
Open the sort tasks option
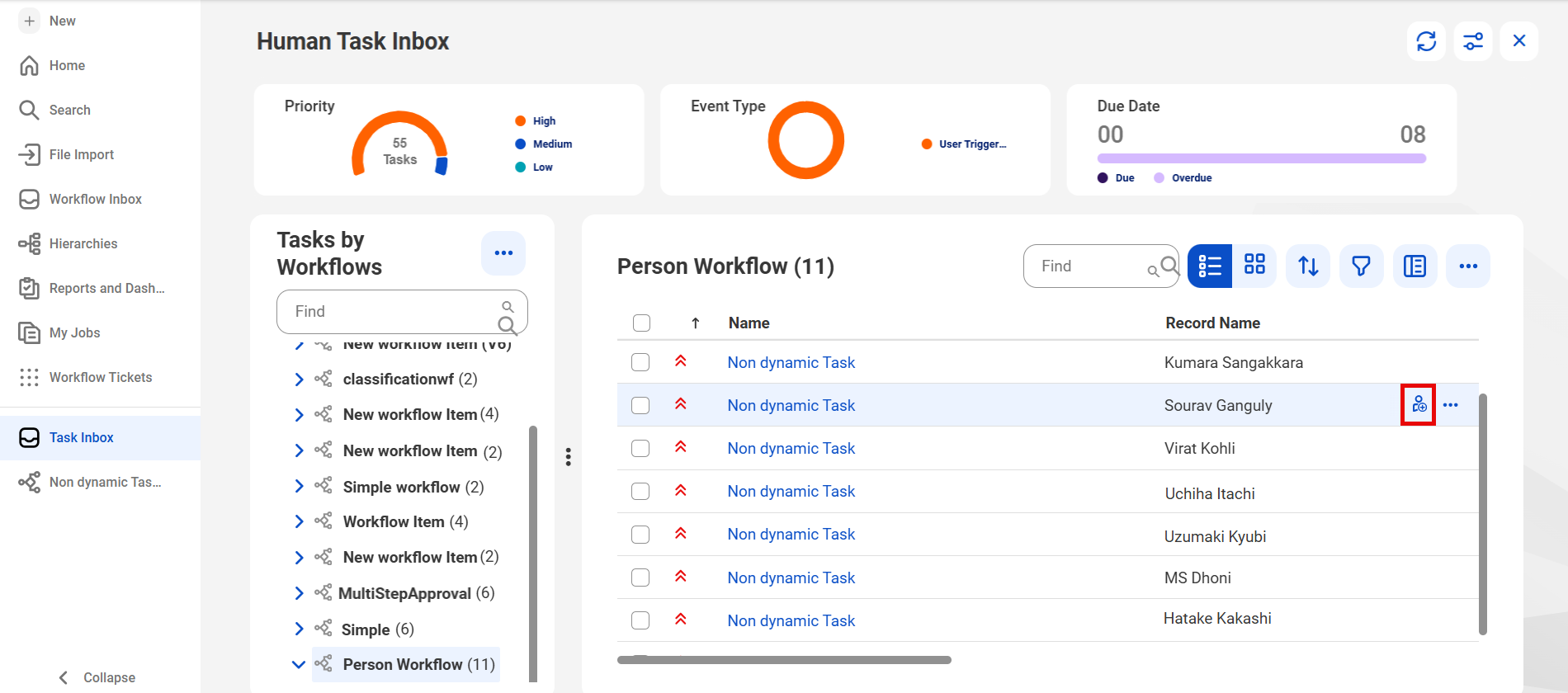(x=1308, y=266)
